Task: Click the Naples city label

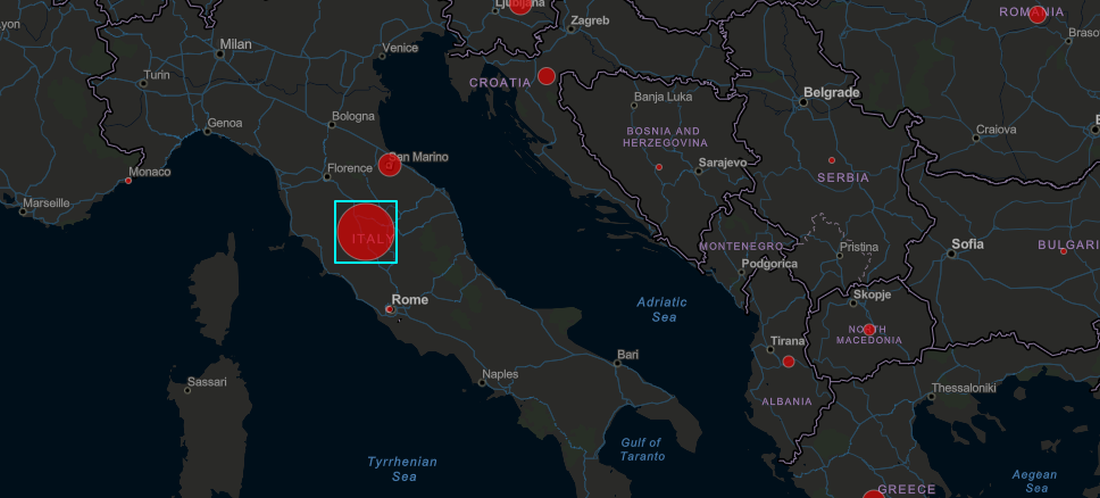Action: tap(501, 375)
